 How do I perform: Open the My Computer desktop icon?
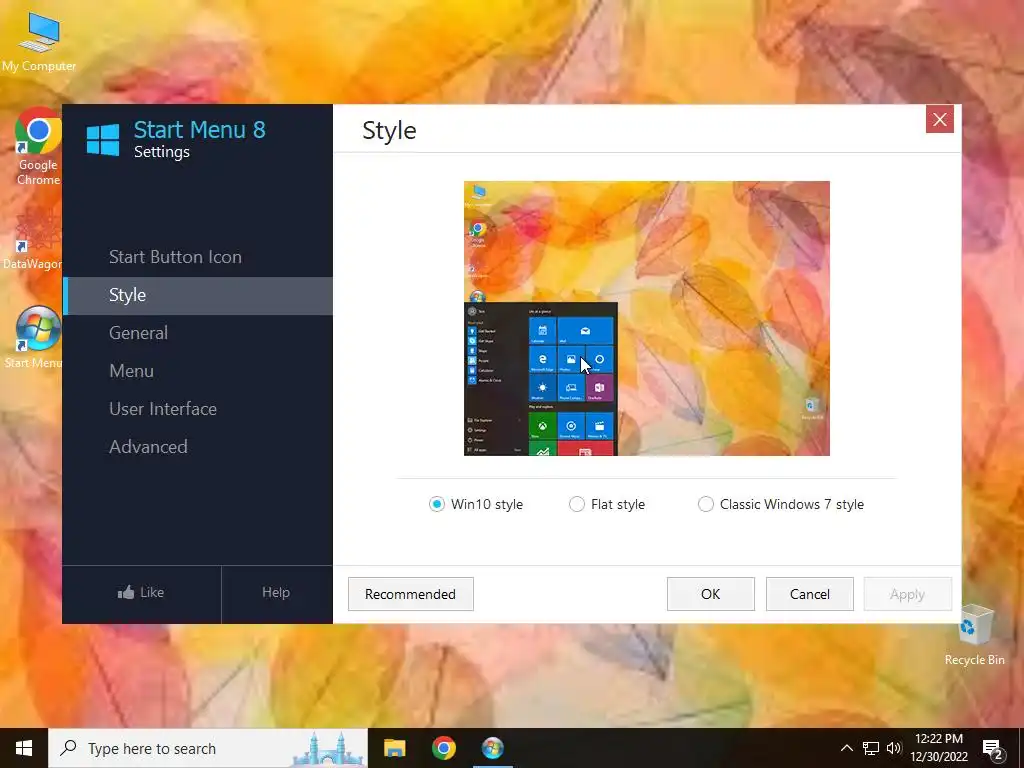(39, 42)
